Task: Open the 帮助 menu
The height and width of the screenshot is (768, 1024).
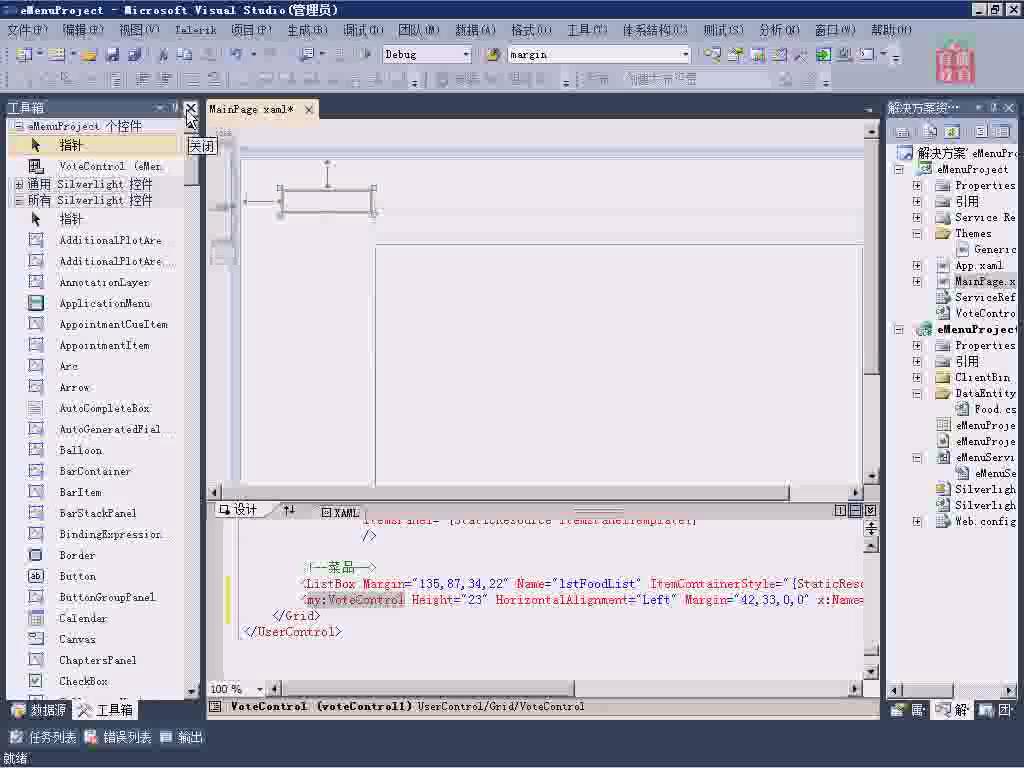Action: [891, 30]
